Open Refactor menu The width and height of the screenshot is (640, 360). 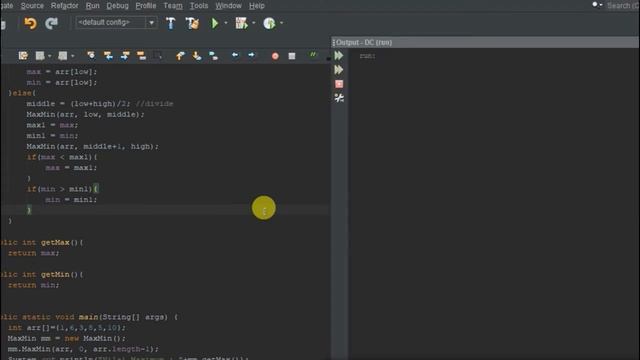click(x=64, y=6)
